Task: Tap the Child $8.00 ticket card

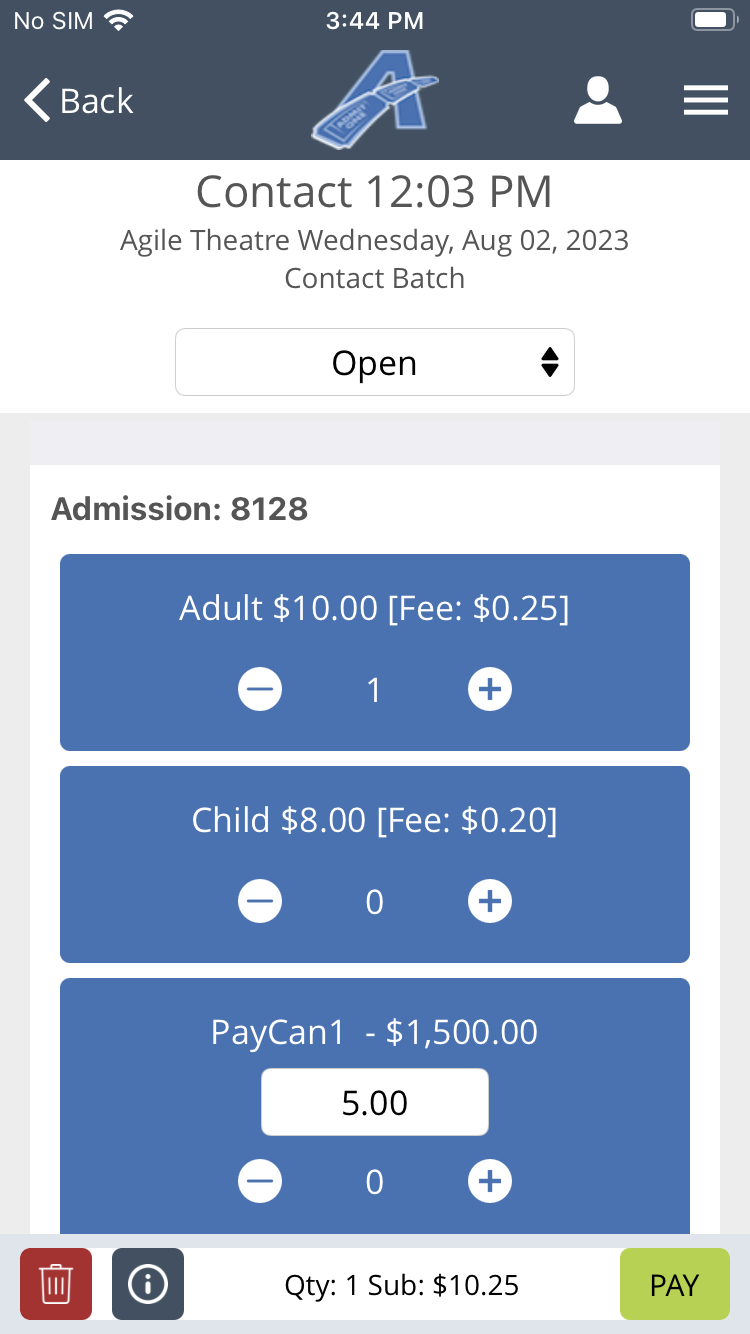Action: click(x=375, y=821)
